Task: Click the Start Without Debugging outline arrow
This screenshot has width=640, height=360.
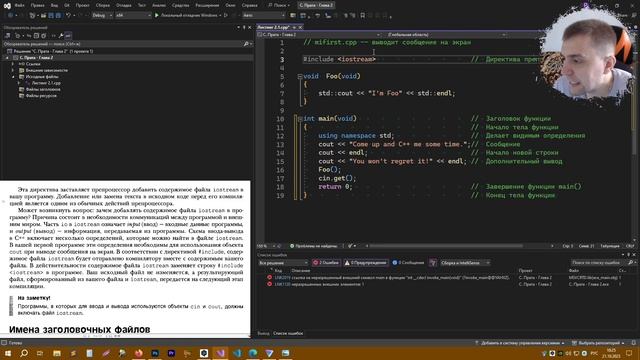Action: [225, 15]
